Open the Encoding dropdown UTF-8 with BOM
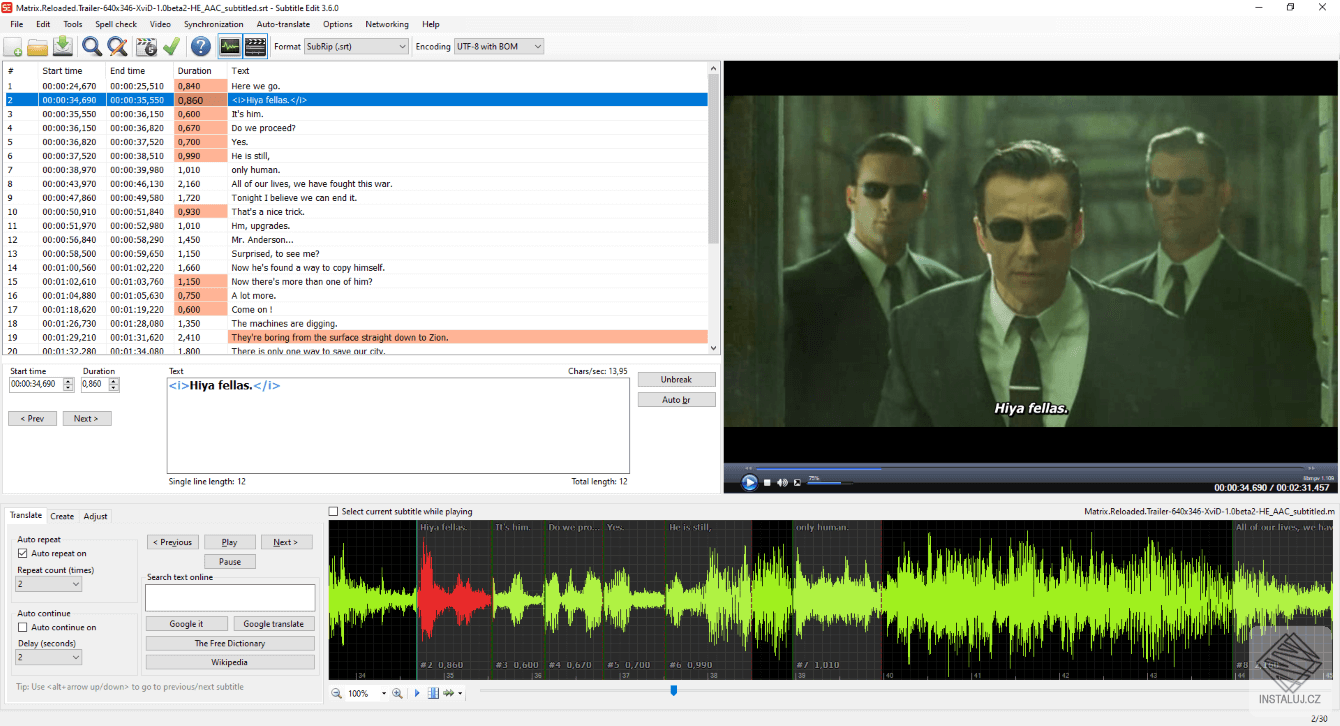 pyautogui.click(x=498, y=46)
